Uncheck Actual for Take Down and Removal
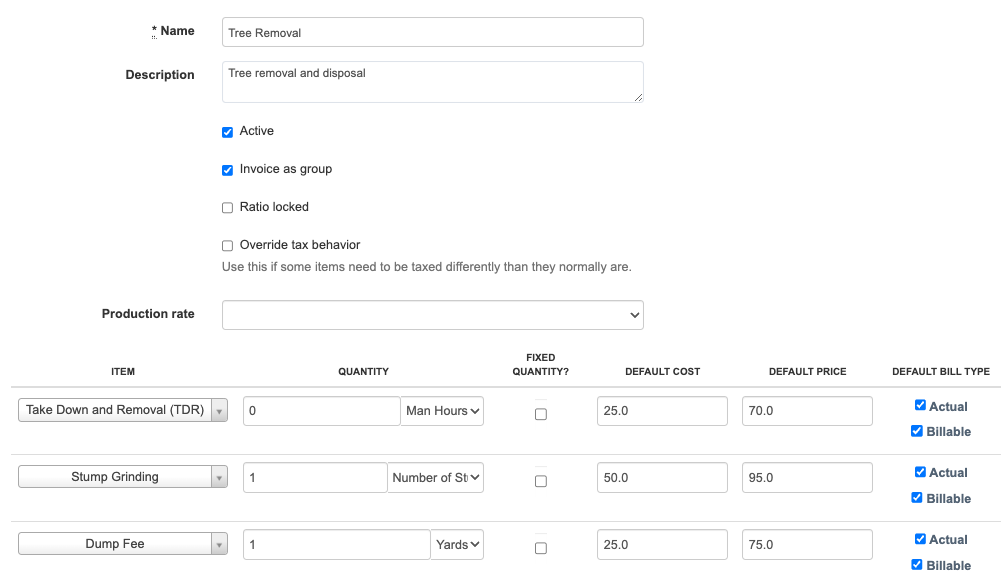 [x=920, y=405]
